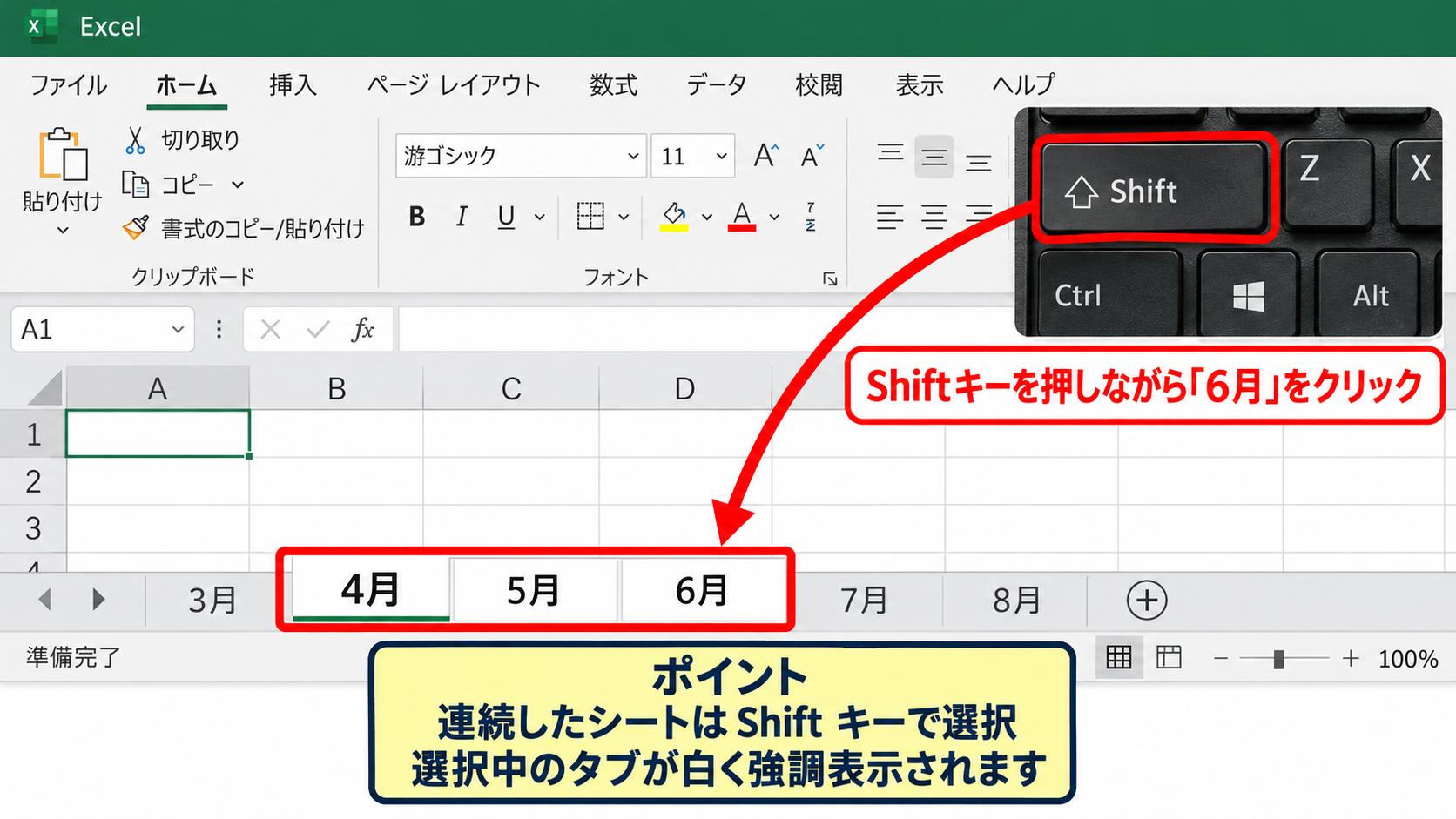Apply the Borders grid icon
The image size is (1456, 819).
click(590, 216)
